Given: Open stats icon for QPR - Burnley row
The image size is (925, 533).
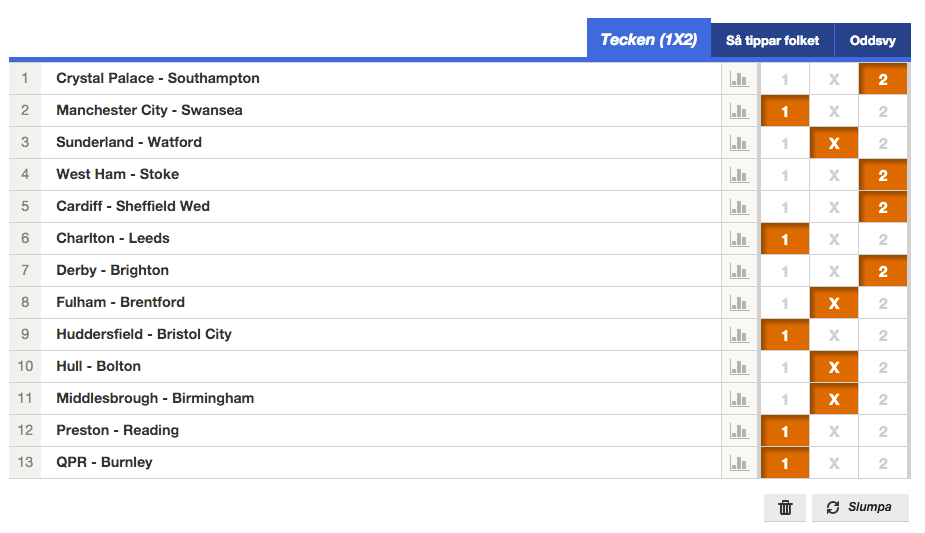Looking at the screenshot, I should pos(739,463).
